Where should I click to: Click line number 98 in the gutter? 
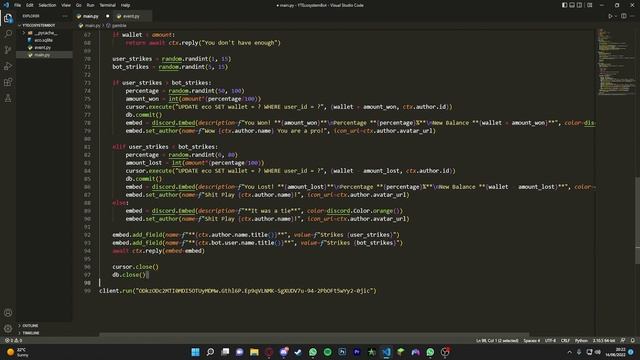[x=87, y=282]
